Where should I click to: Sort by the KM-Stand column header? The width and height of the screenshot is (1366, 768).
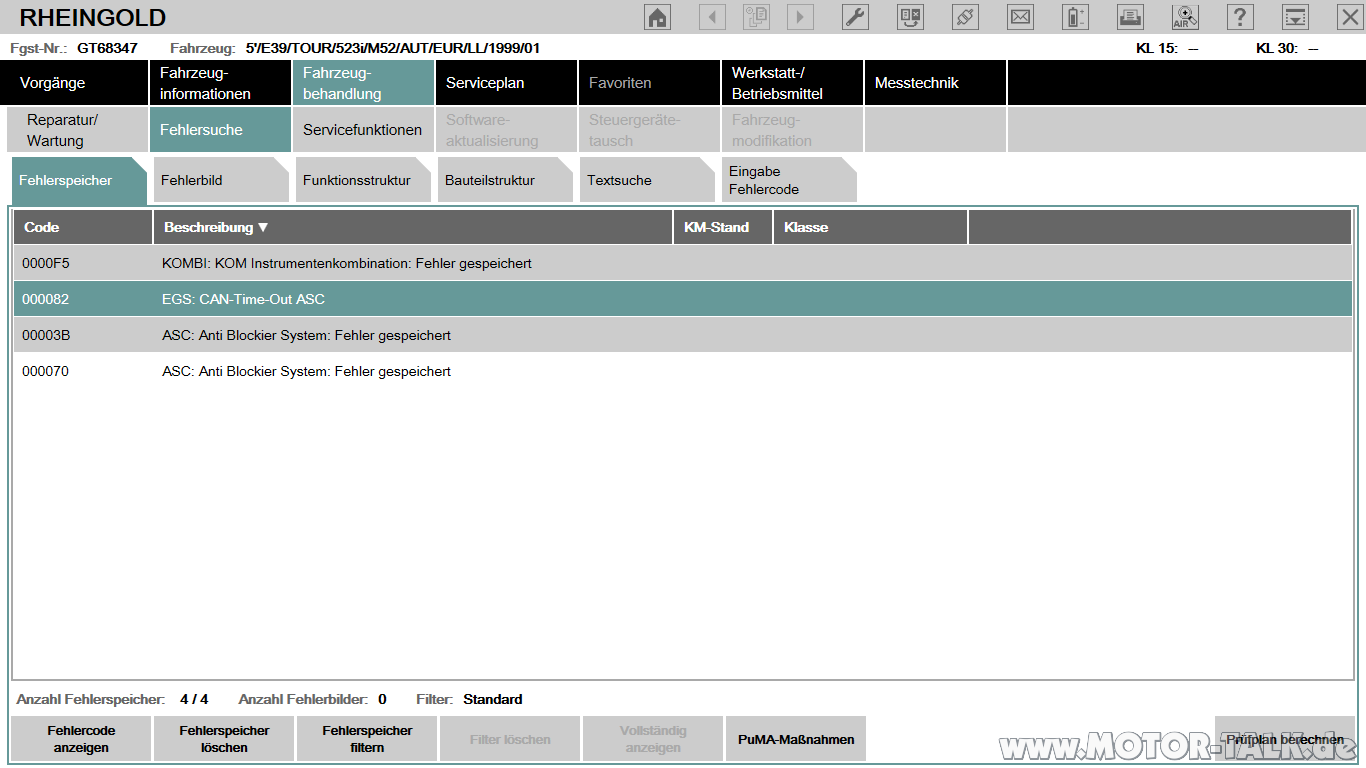[x=723, y=227]
